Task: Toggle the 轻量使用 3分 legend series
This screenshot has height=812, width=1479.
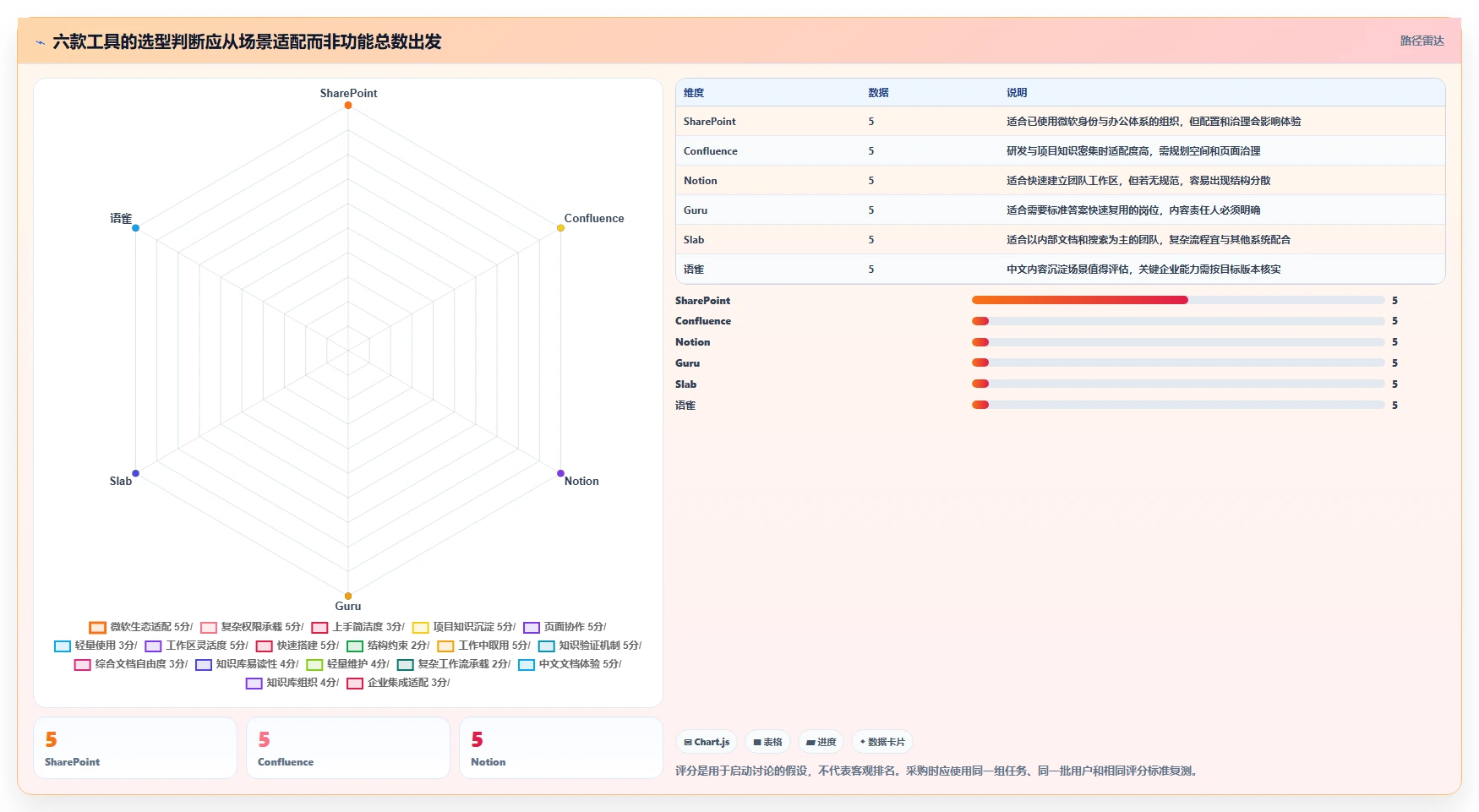Action: coord(96,646)
